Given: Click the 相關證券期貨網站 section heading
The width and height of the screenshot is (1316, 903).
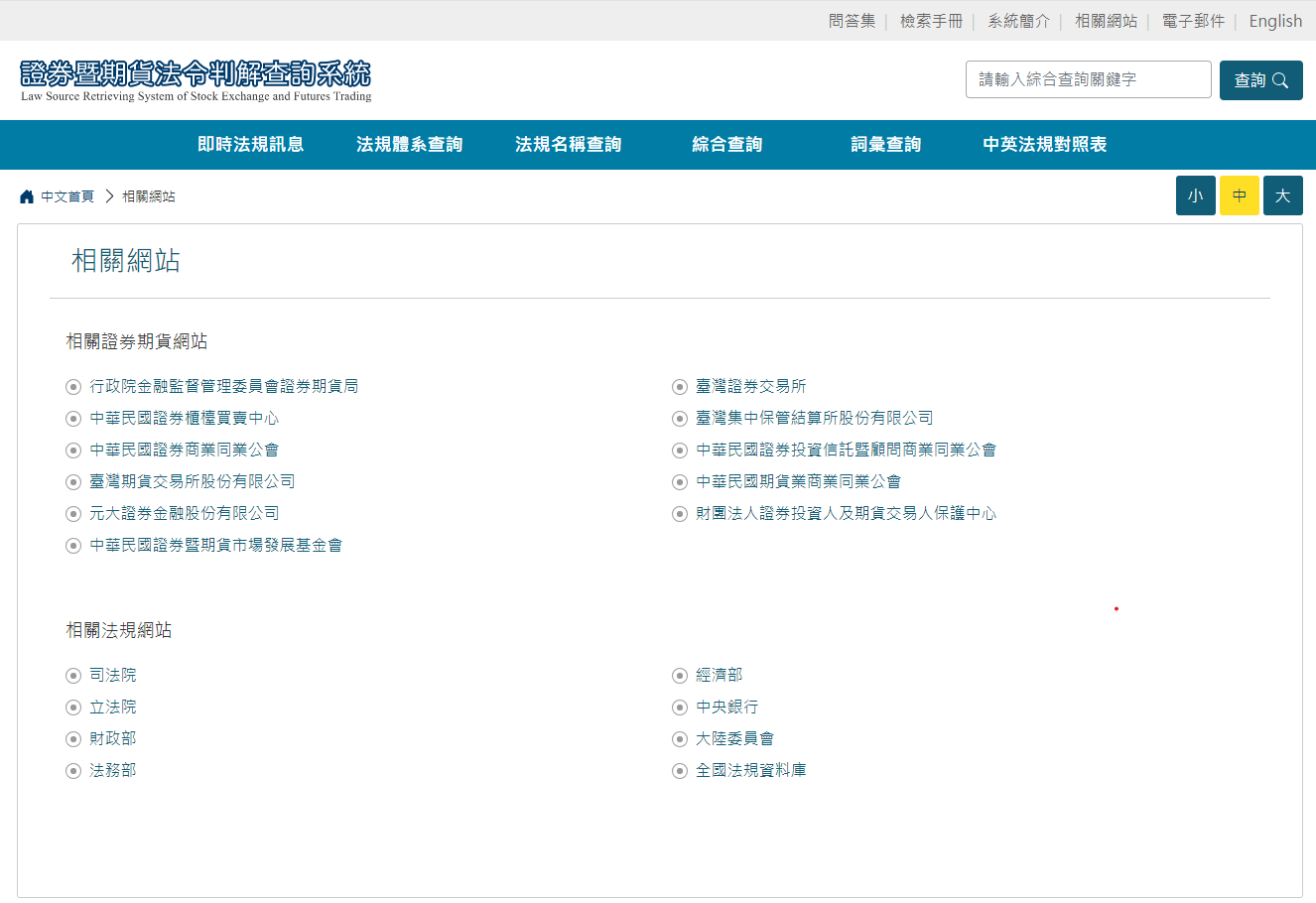Looking at the screenshot, I should tap(137, 341).
